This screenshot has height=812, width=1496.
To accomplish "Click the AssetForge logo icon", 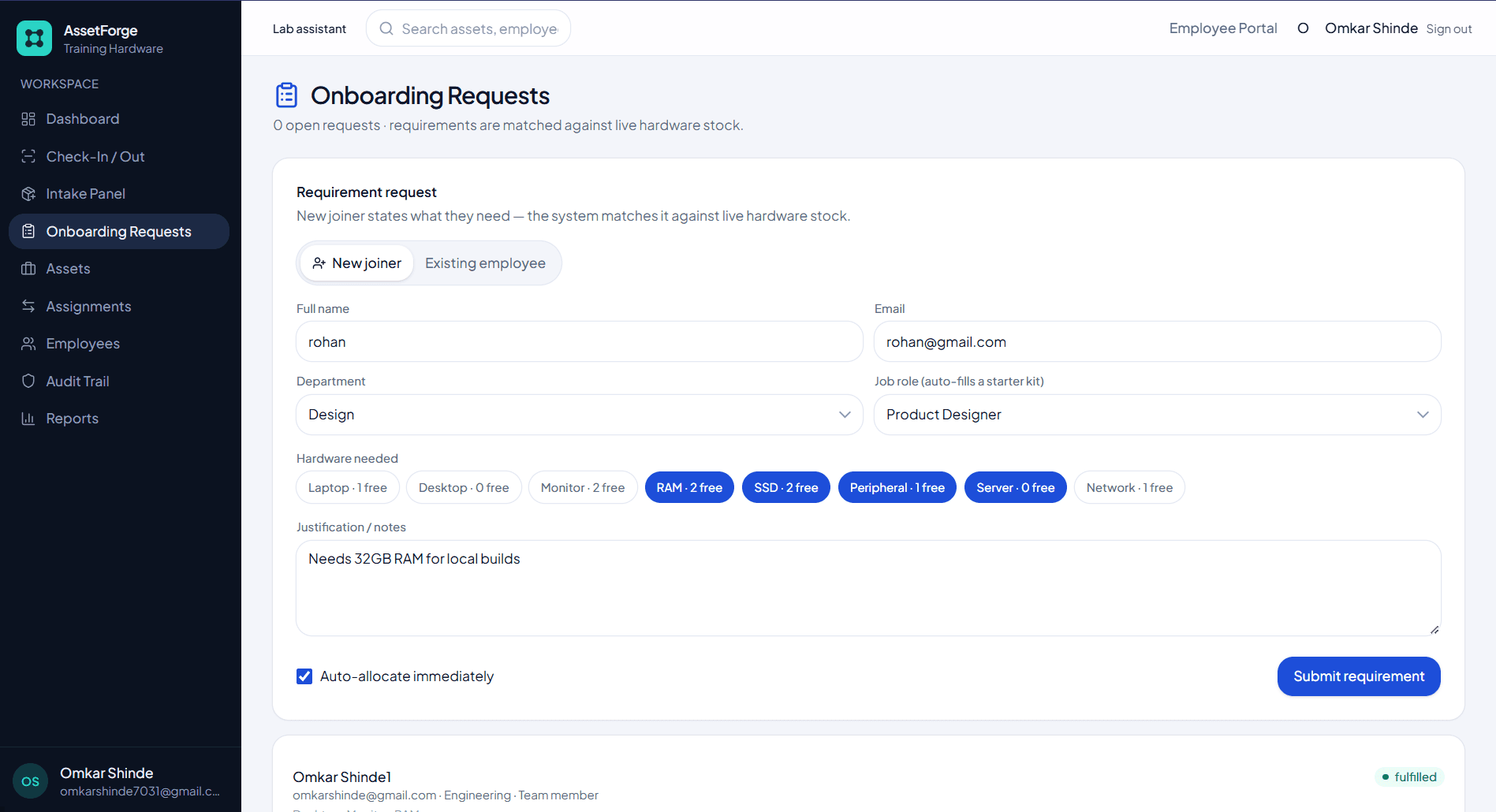I will 34,38.
